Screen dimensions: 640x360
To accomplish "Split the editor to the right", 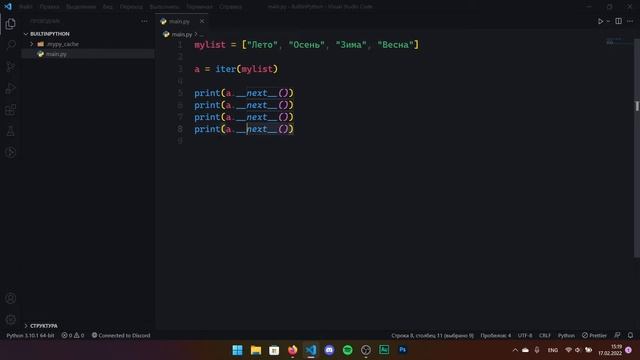I will [619, 21].
